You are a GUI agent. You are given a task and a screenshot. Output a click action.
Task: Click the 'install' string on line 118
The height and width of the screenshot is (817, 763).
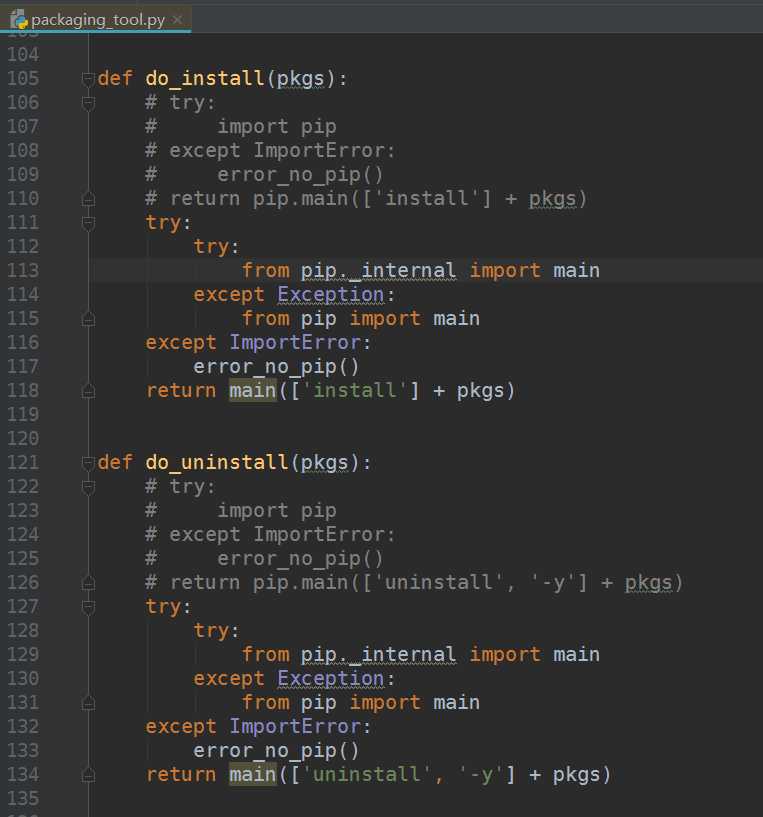[355, 390]
